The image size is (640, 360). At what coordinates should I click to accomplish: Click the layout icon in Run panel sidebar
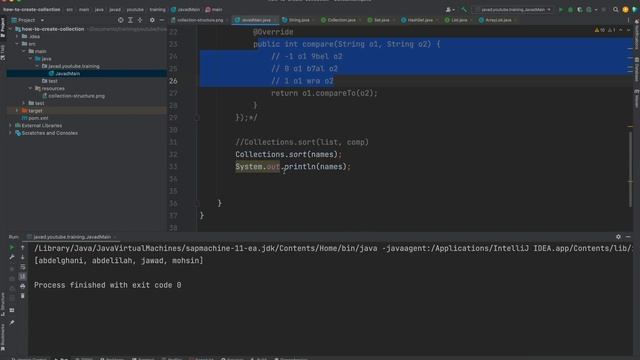(11, 310)
